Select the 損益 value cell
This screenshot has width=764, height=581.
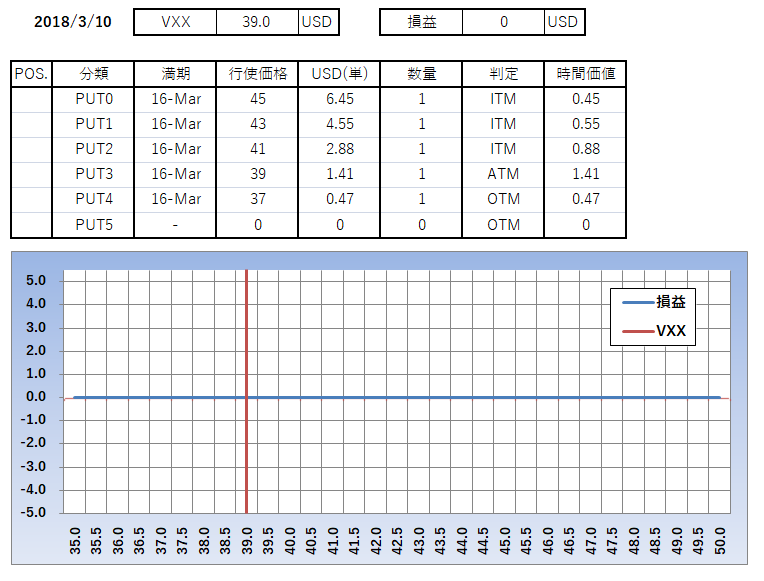(x=503, y=22)
